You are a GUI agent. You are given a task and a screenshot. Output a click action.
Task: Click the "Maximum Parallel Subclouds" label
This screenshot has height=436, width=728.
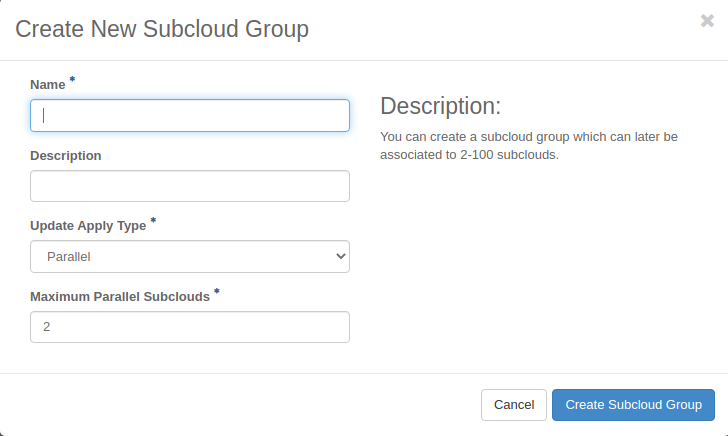coord(120,297)
